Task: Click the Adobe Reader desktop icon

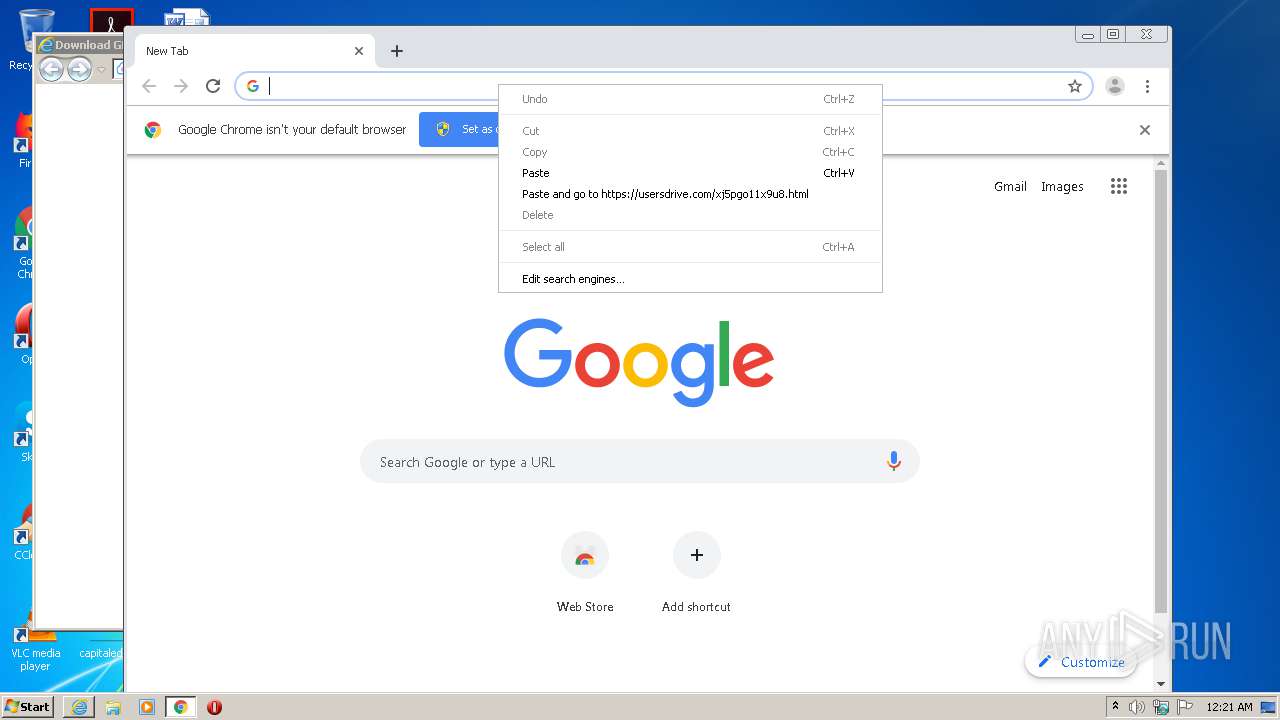Action: click(x=112, y=20)
